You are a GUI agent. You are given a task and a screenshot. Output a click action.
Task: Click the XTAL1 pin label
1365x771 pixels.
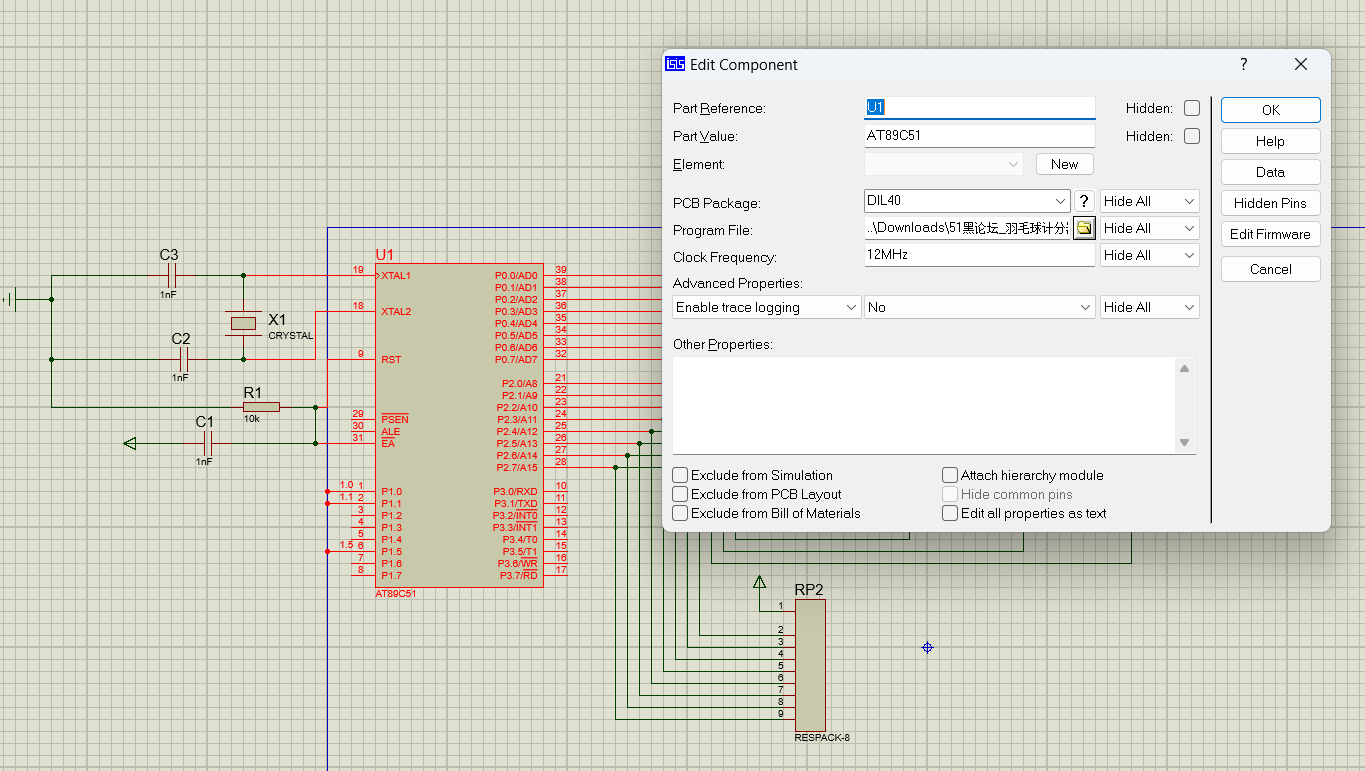[x=396, y=275]
